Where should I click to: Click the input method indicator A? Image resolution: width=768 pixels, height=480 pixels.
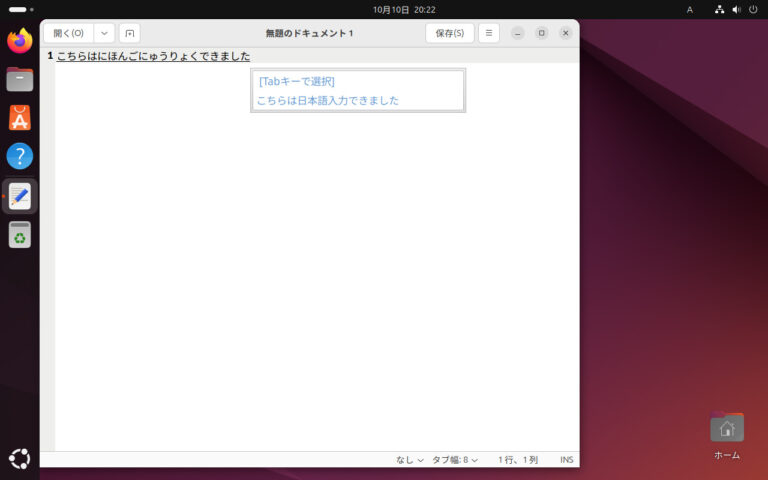pos(689,9)
